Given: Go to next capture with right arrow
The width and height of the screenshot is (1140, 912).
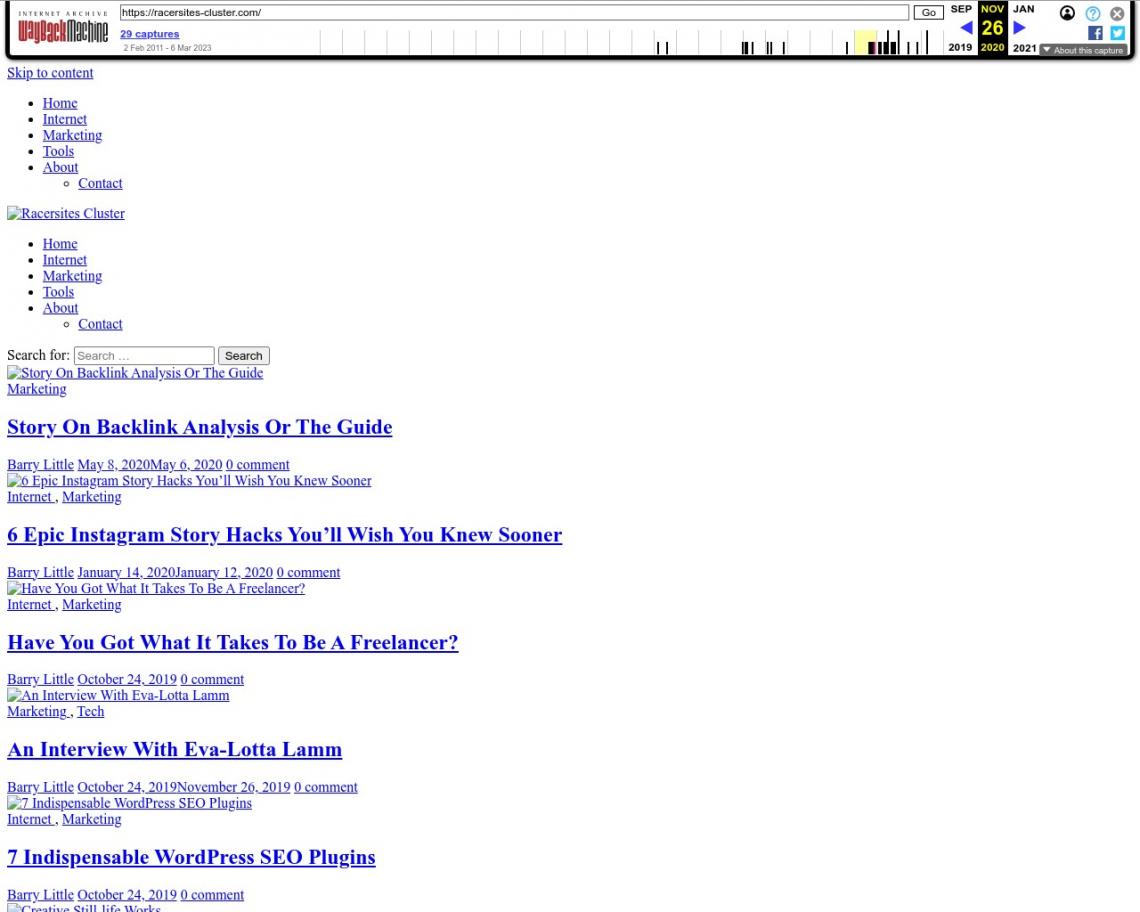Looking at the screenshot, I should 1020,28.
